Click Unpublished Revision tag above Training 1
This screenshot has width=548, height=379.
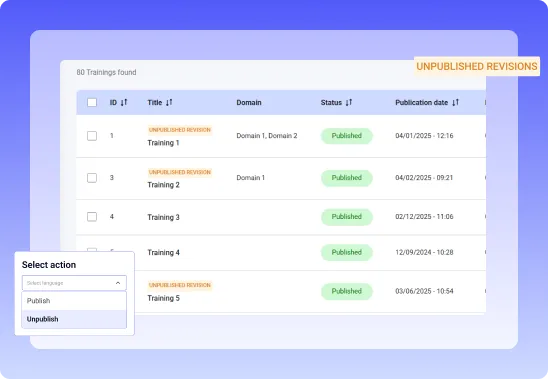click(180, 130)
